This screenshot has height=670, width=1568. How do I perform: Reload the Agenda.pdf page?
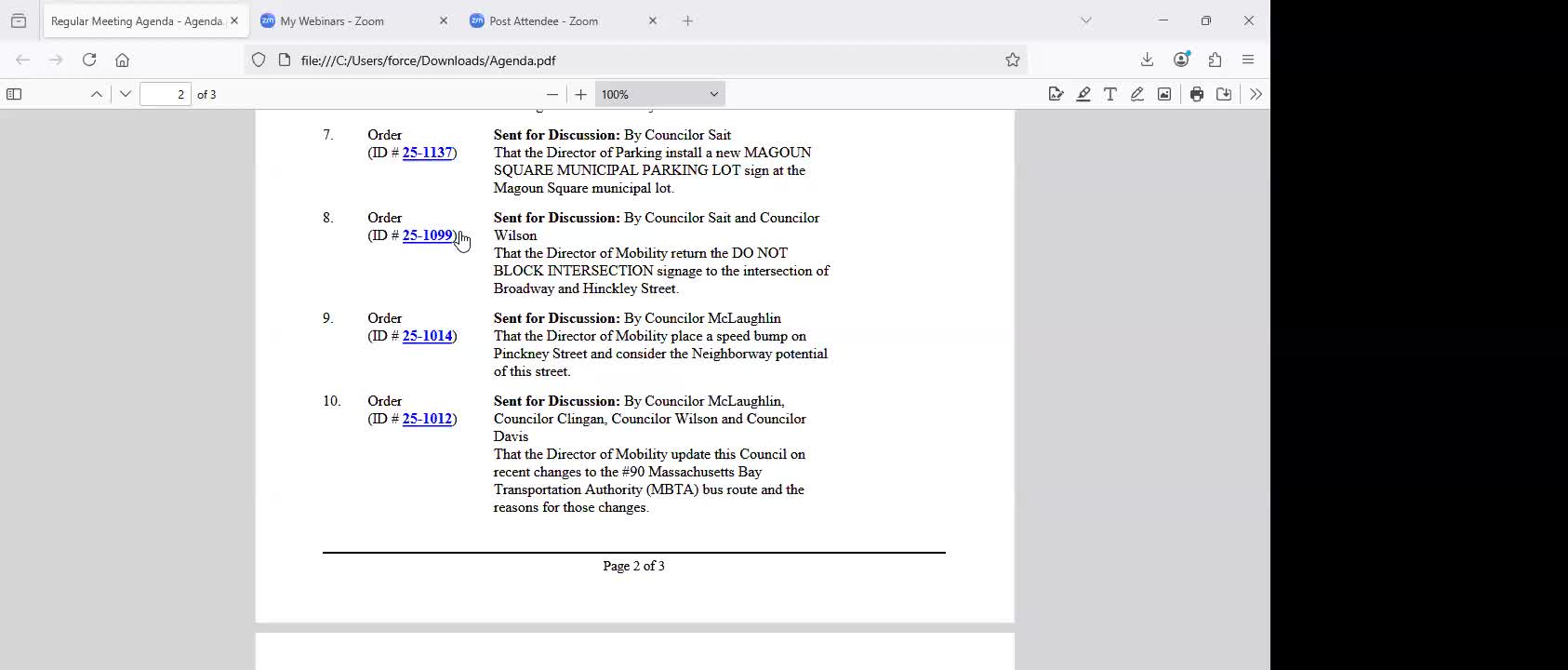tap(89, 60)
